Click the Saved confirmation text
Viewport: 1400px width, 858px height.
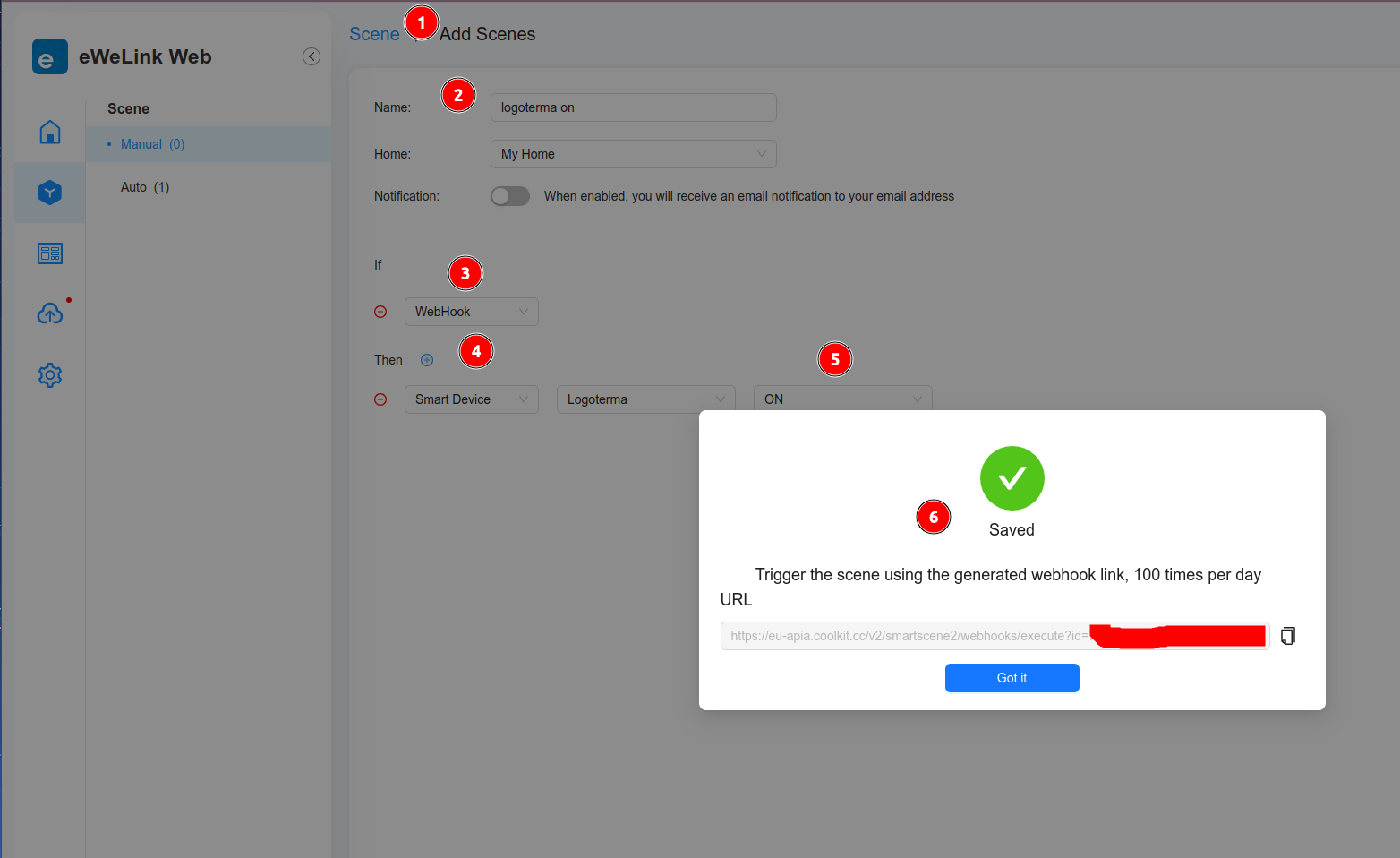(1012, 530)
